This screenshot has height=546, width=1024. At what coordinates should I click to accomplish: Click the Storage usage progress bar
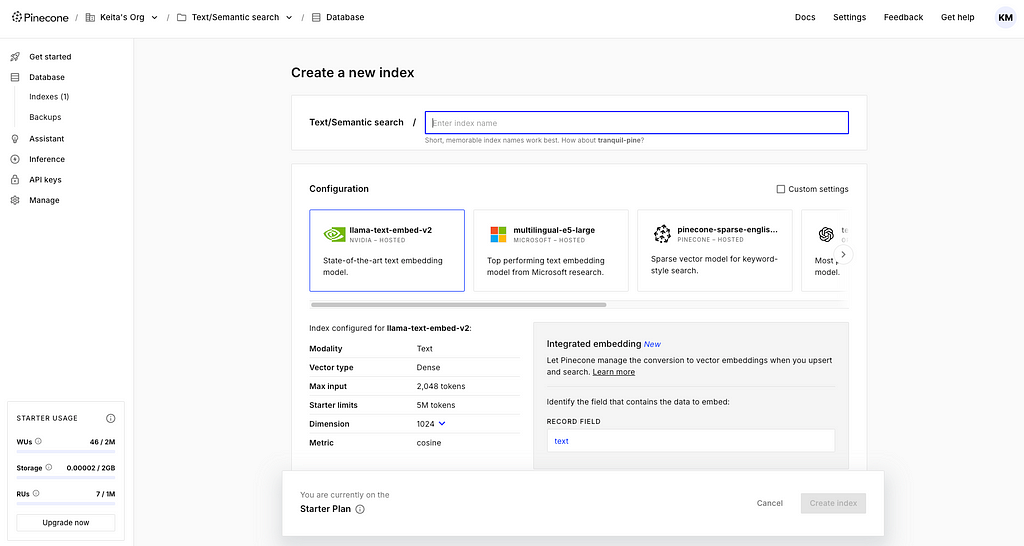point(65,477)
